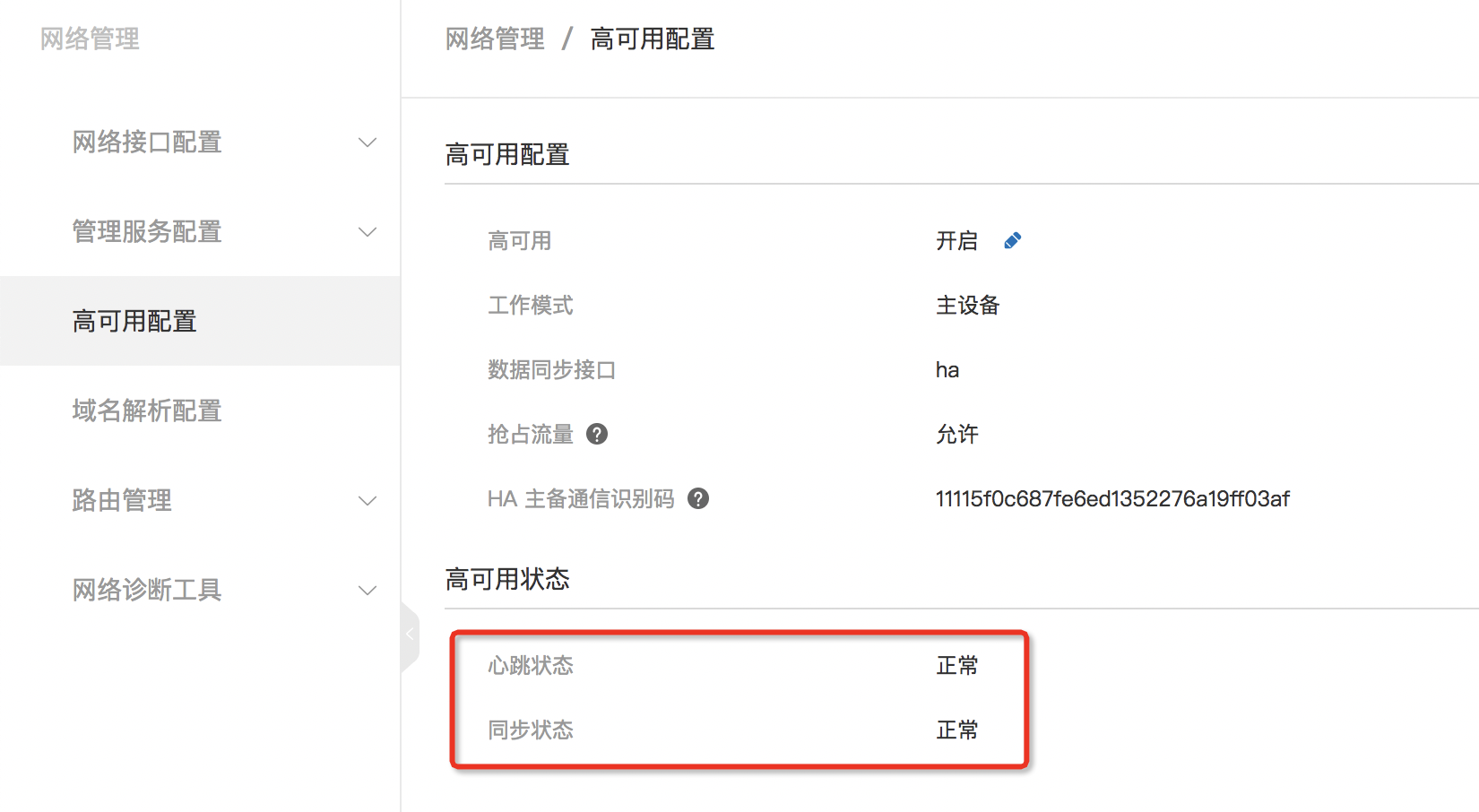The width and height of the screenshot is (1479, 812).
Task: Expand the 网络接口配置 menu chevron
Action: pyautogui.click(x=368, y=143)
